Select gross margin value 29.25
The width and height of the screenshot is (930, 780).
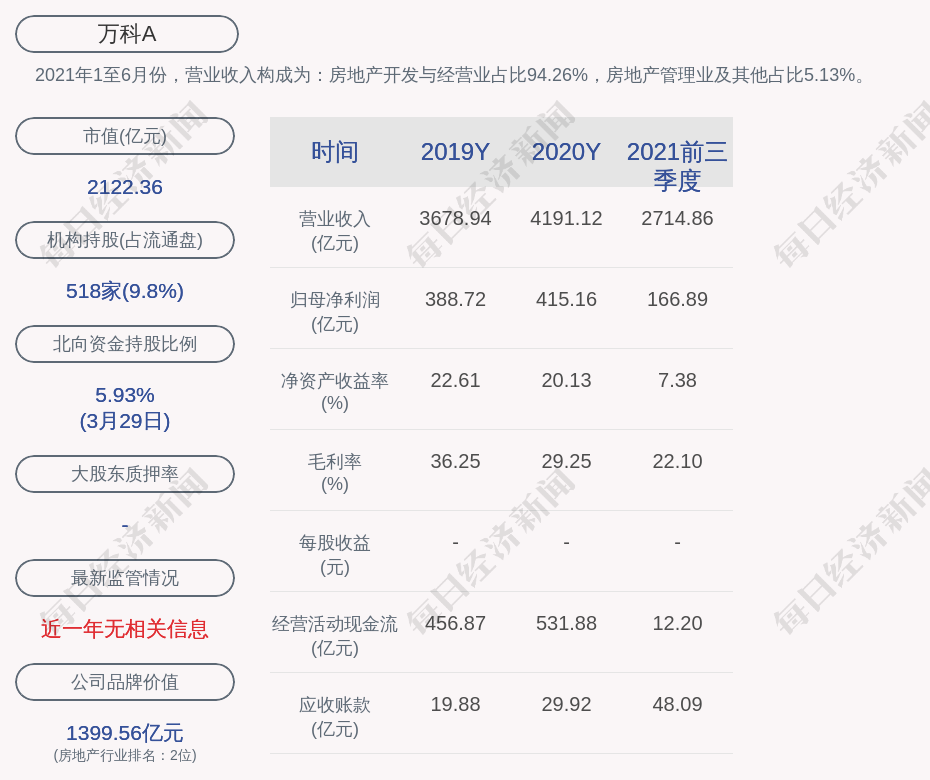tap(566, 461)
